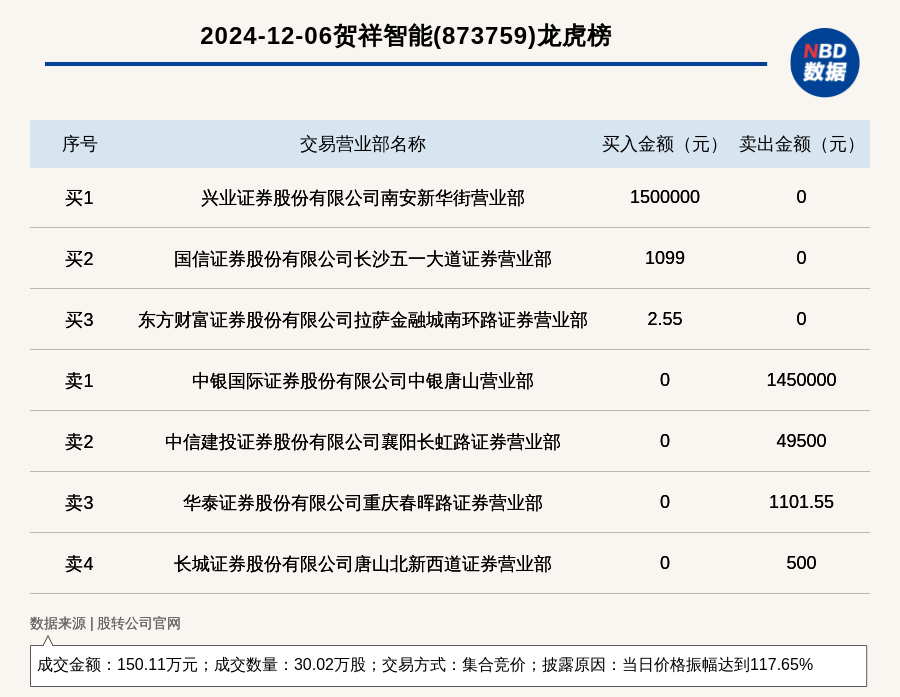The width and height of the screenshot is (900, 697).
Task: Select 长城证券股份有限公司唐山北新西道证券营业部
Action: click(x=363, y=564)
